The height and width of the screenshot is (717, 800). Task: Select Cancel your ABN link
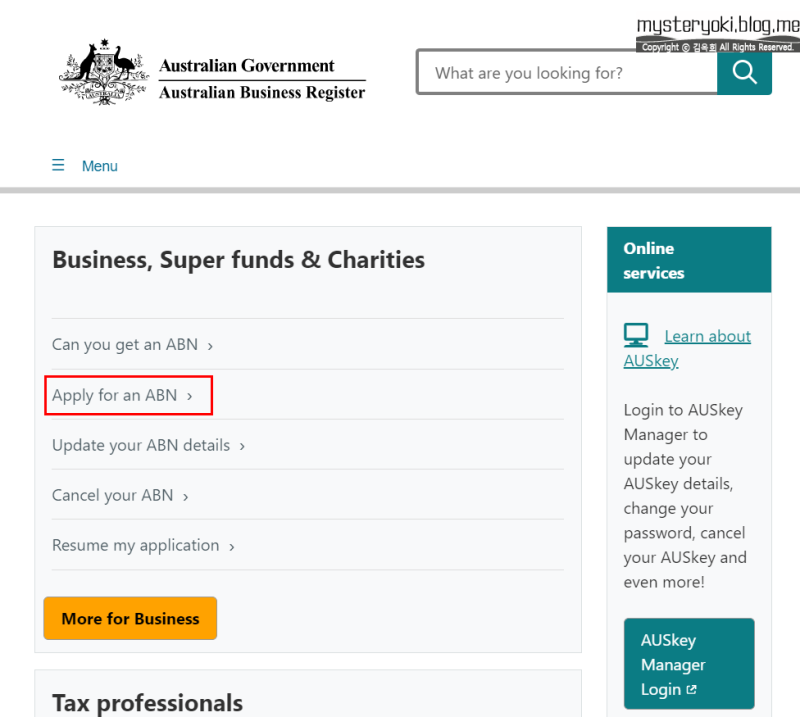click(x=113, y=495)
